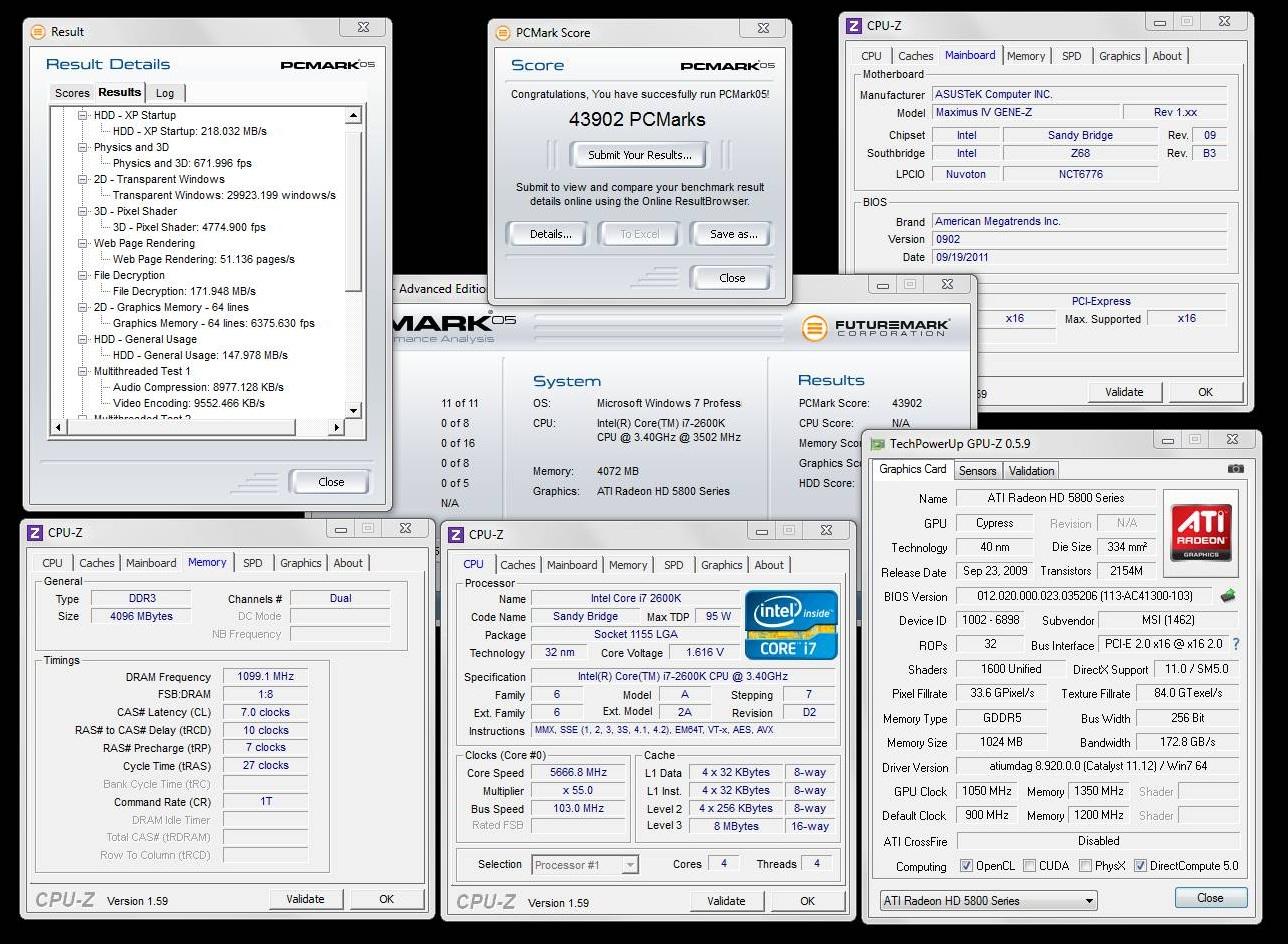Collapse the HDD - General Usage node
This screenshot has width=1288, height=944.
(x=83, y=339)
